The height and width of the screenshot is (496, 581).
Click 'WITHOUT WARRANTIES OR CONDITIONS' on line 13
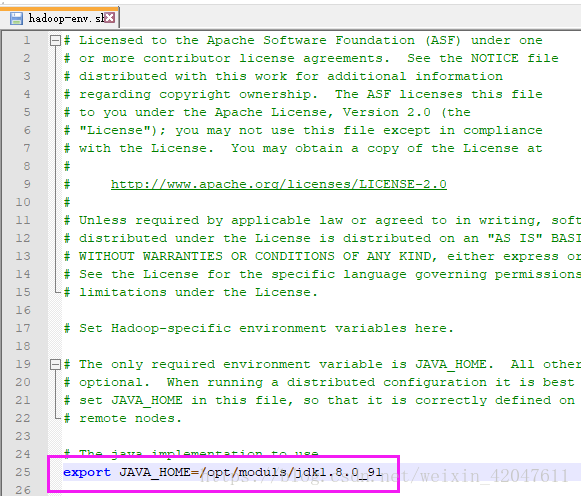point(206,256)
